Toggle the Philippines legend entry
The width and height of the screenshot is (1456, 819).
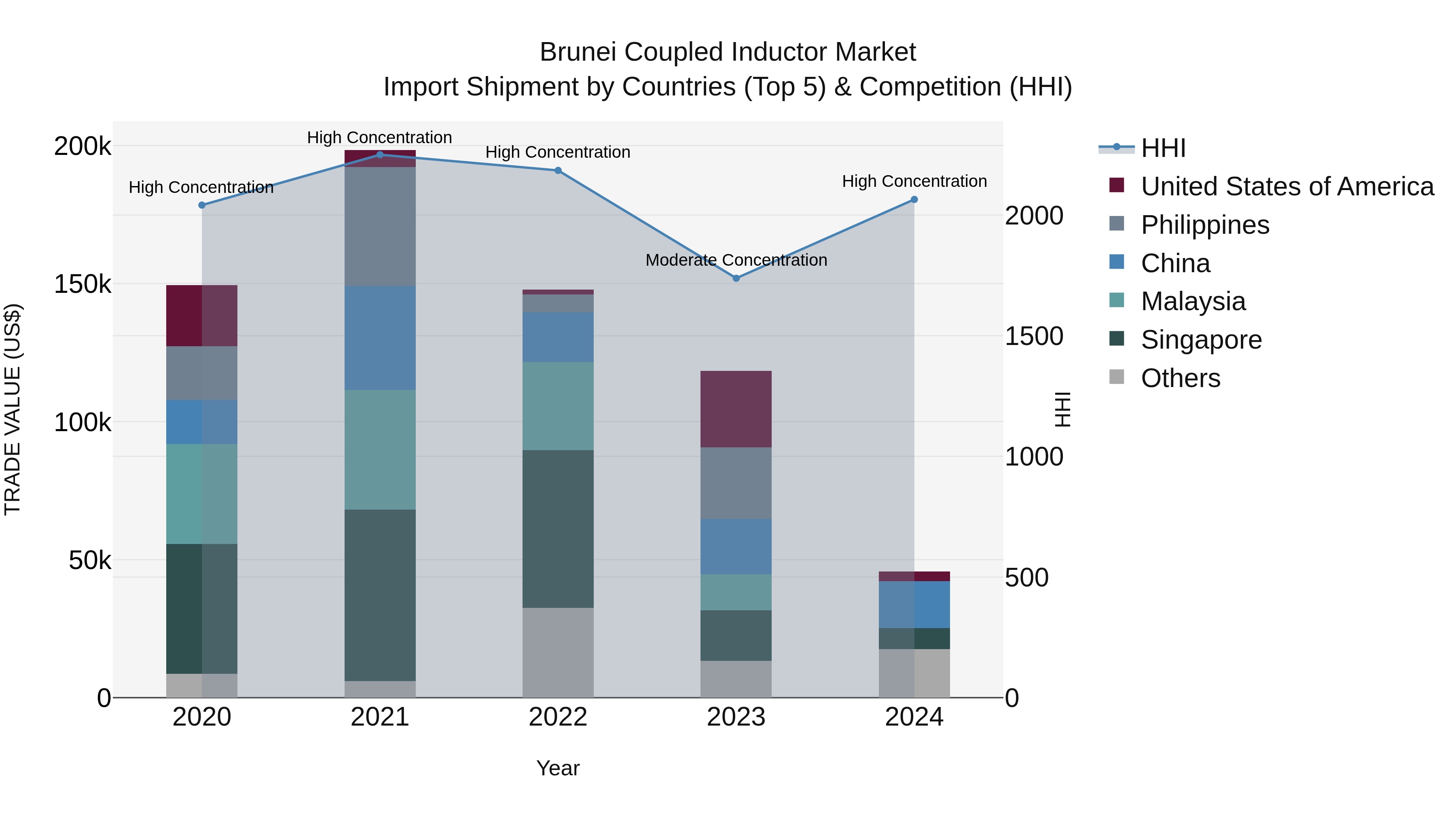click(1189, 224)
